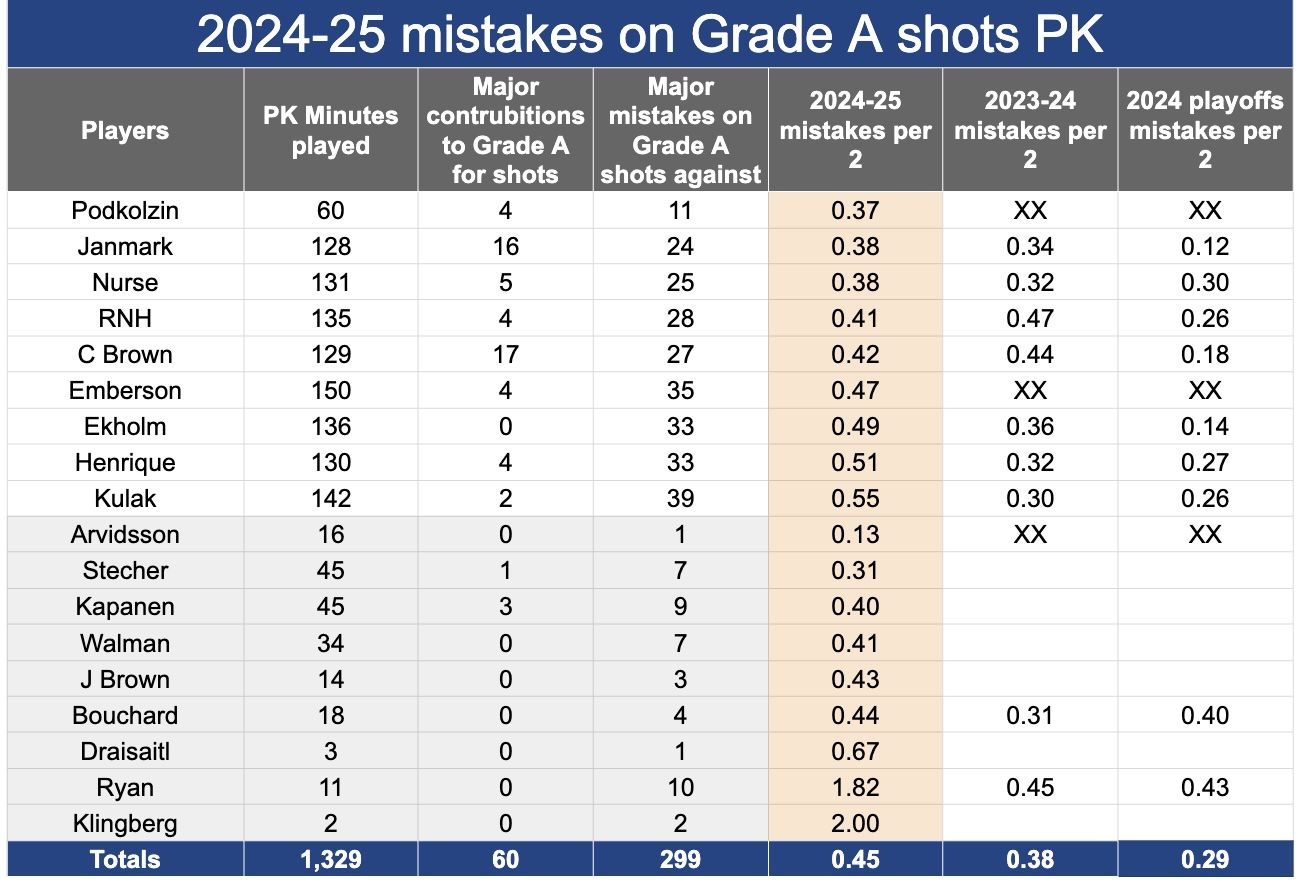Select the '2023-24 mistakes per 2' header

(1030, 130)
